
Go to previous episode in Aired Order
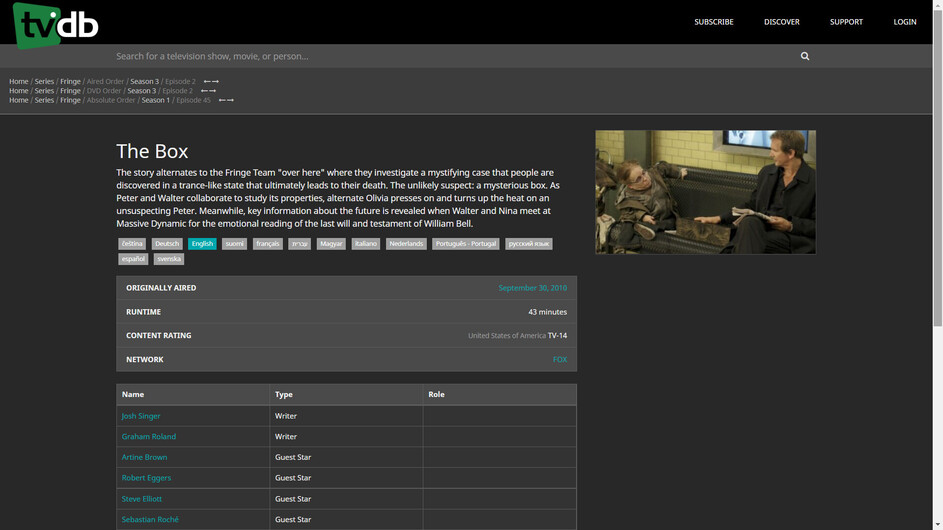click(x=207, y=81)
